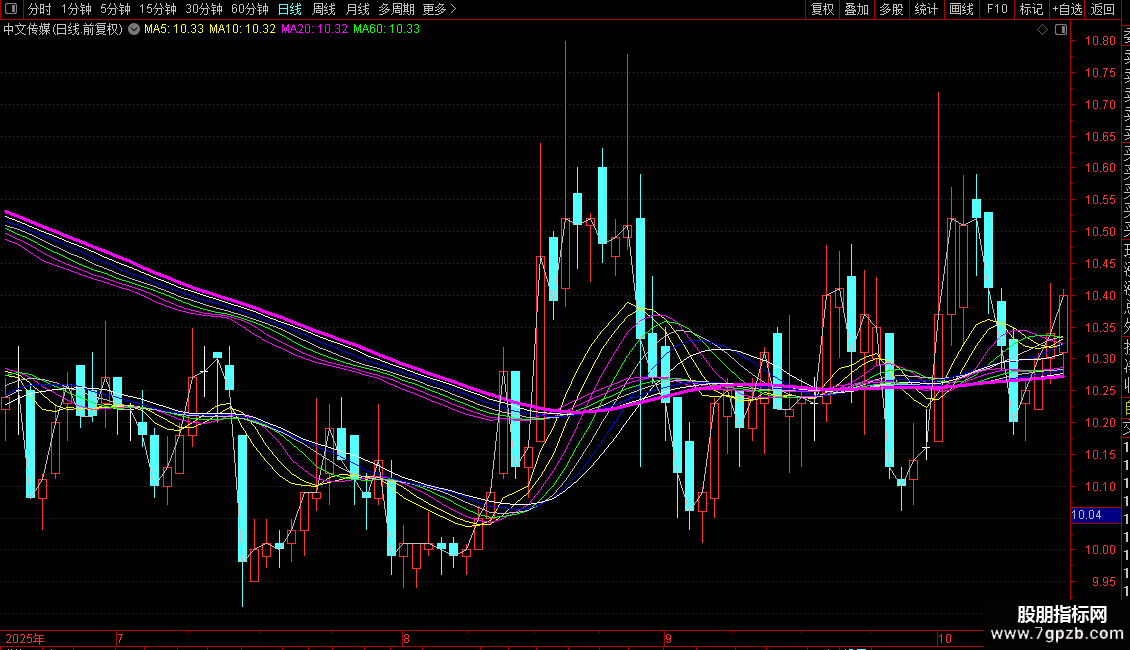Click the 复权 adjustment button
Viewport: 1130px width, 650px height.
pyautogui.click(x=822, y=9)
